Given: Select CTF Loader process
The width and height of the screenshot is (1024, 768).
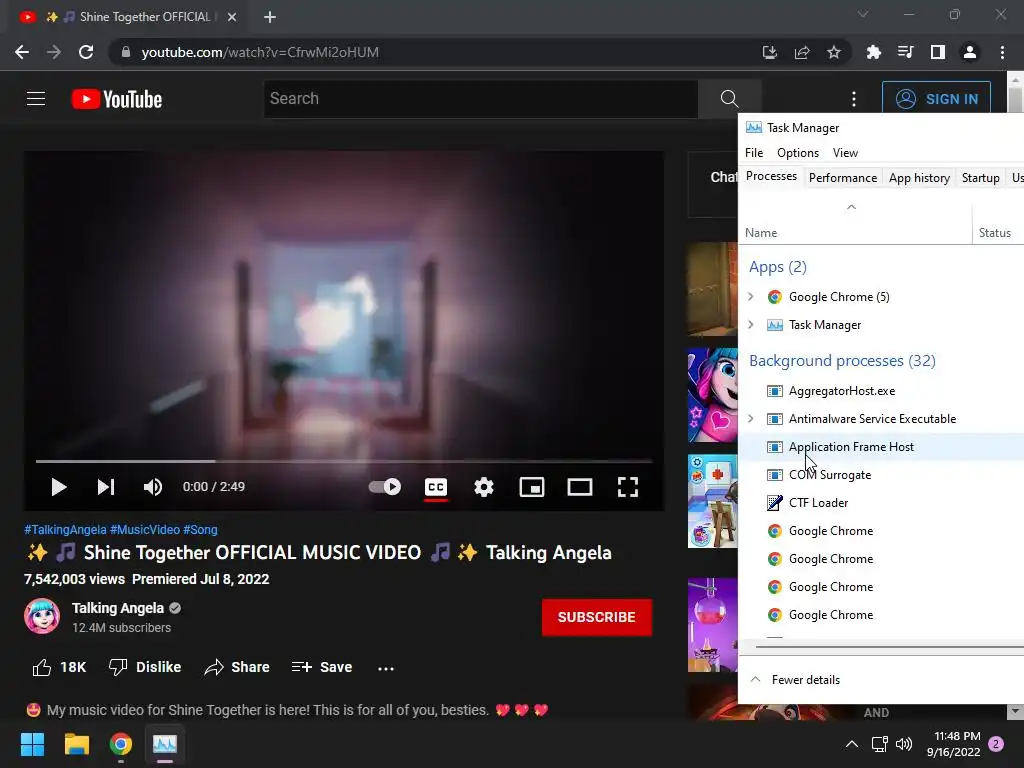Looking at the screenshot, I should (881, 503).
